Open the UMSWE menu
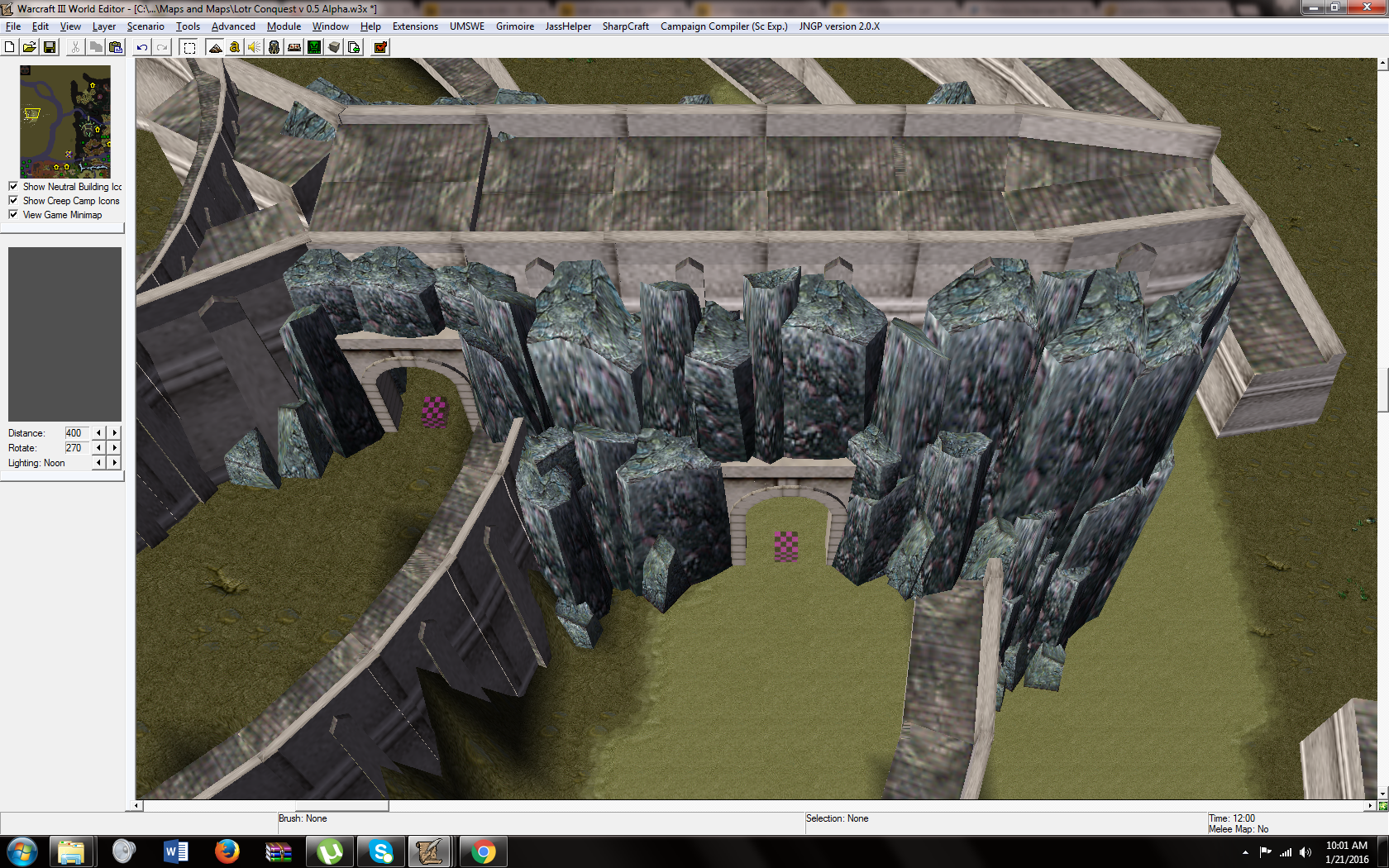The image size is (1389, 868). point(467,26)
